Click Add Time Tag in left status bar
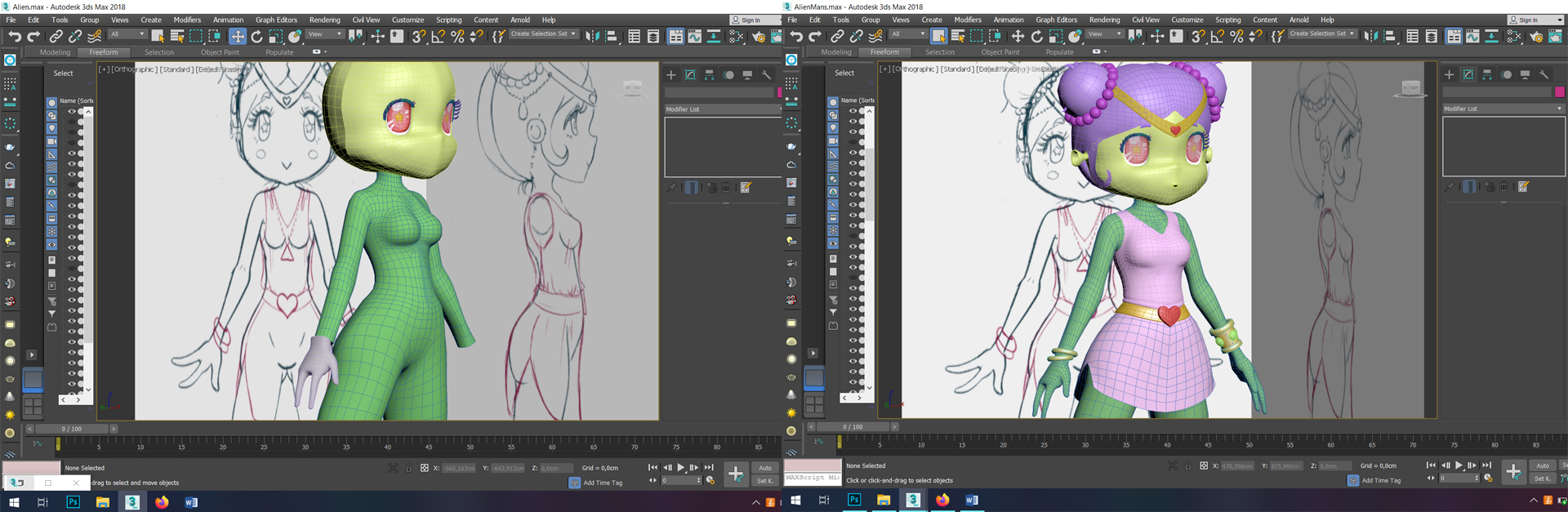Image resolution: width=1568 pixels, height=512 pixels. [x=602, y=483]
